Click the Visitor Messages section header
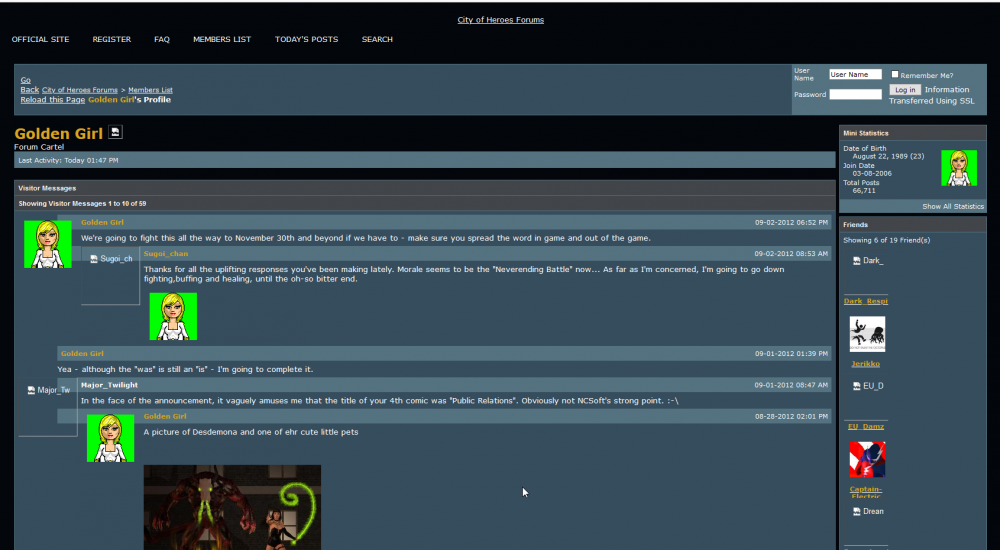The width and height of the screenshot is (1000, 550). point(425,188)
